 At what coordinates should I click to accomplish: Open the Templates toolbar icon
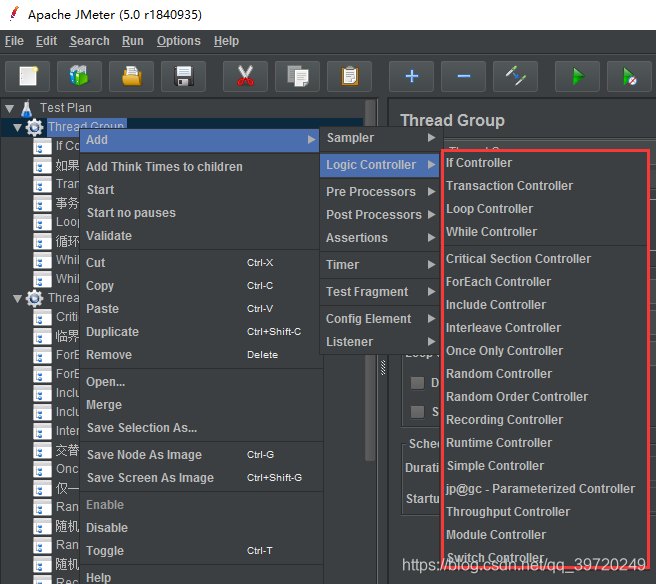click(79, 76)
